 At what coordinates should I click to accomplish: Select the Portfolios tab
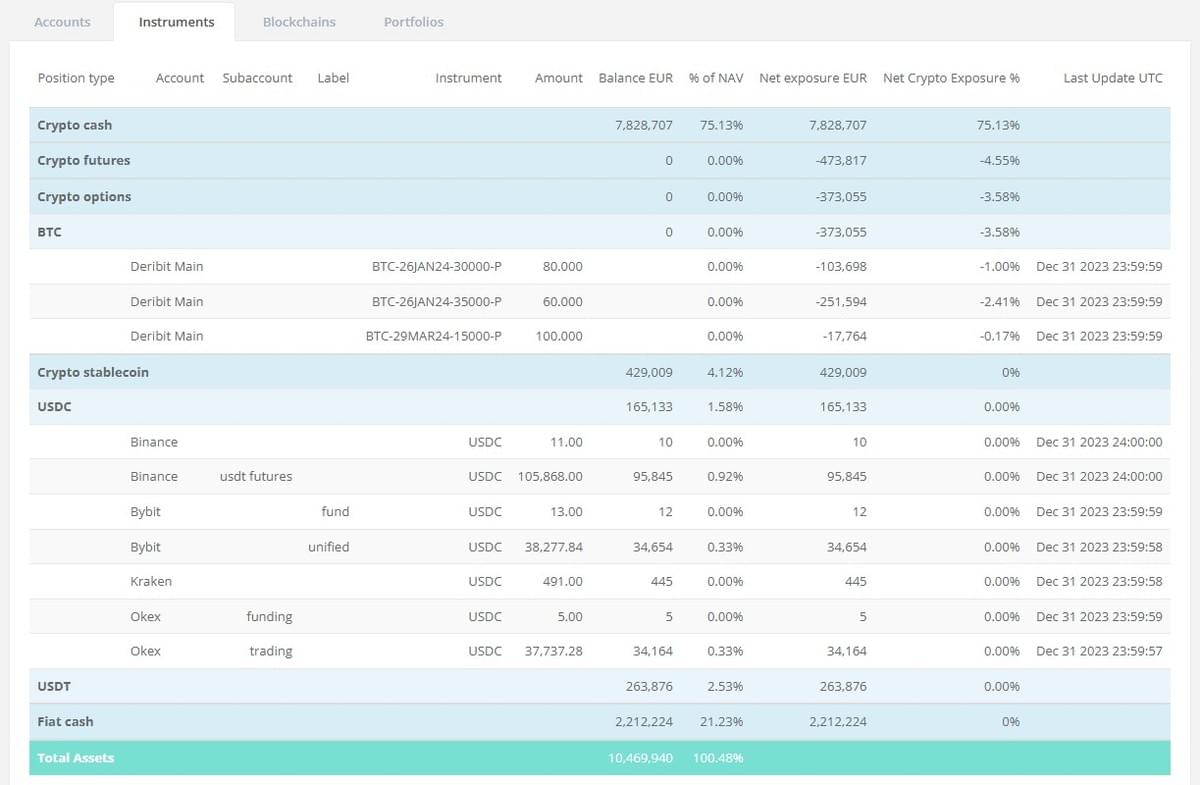pos(413,21)
